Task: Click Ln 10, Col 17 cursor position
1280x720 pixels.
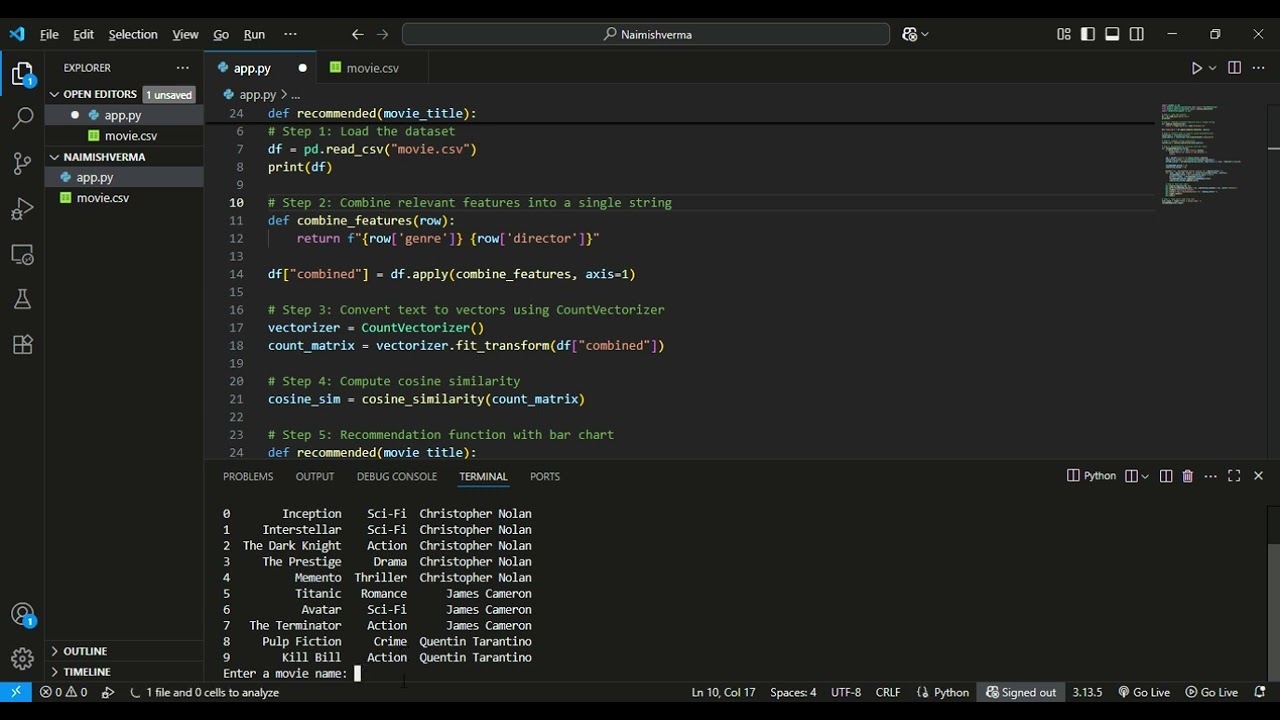Action: pyautogui.click(x=723, y=692)
